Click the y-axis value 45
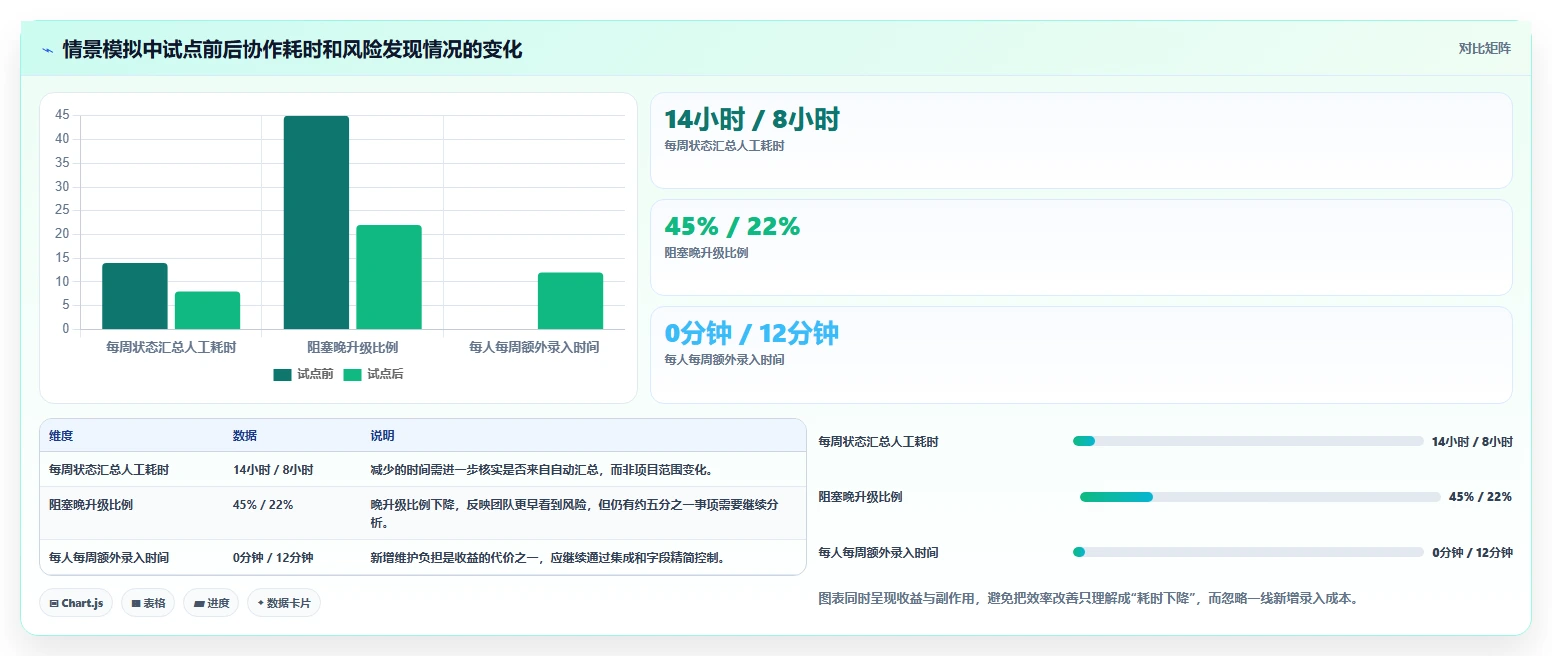 tap(62, 115)
